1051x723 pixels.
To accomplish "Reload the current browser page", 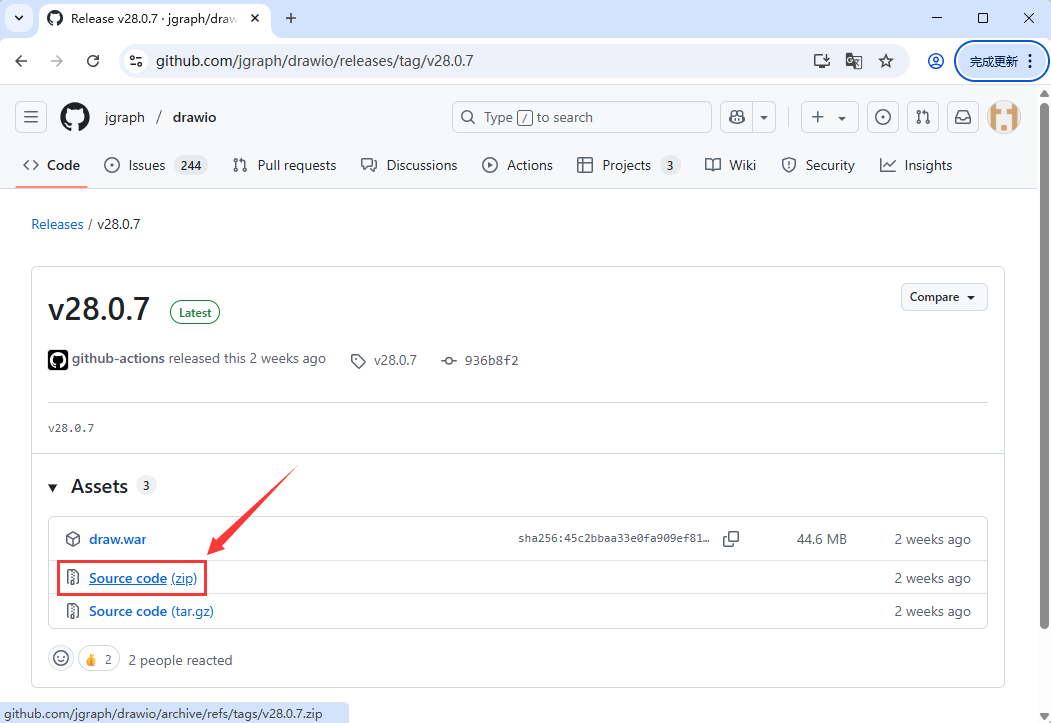I will (x=93, y=61).
